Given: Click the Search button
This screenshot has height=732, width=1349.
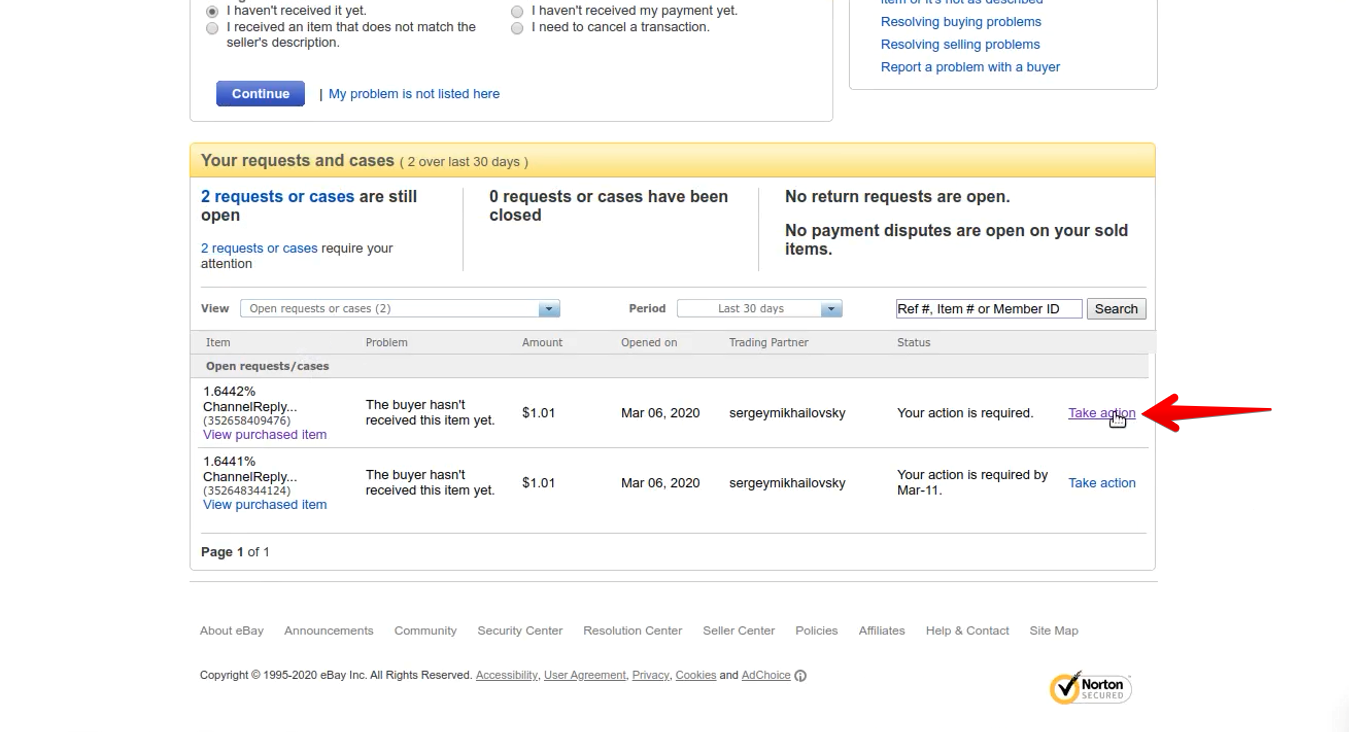Looking at the screenshot, I should click(x=1116, y=309).
